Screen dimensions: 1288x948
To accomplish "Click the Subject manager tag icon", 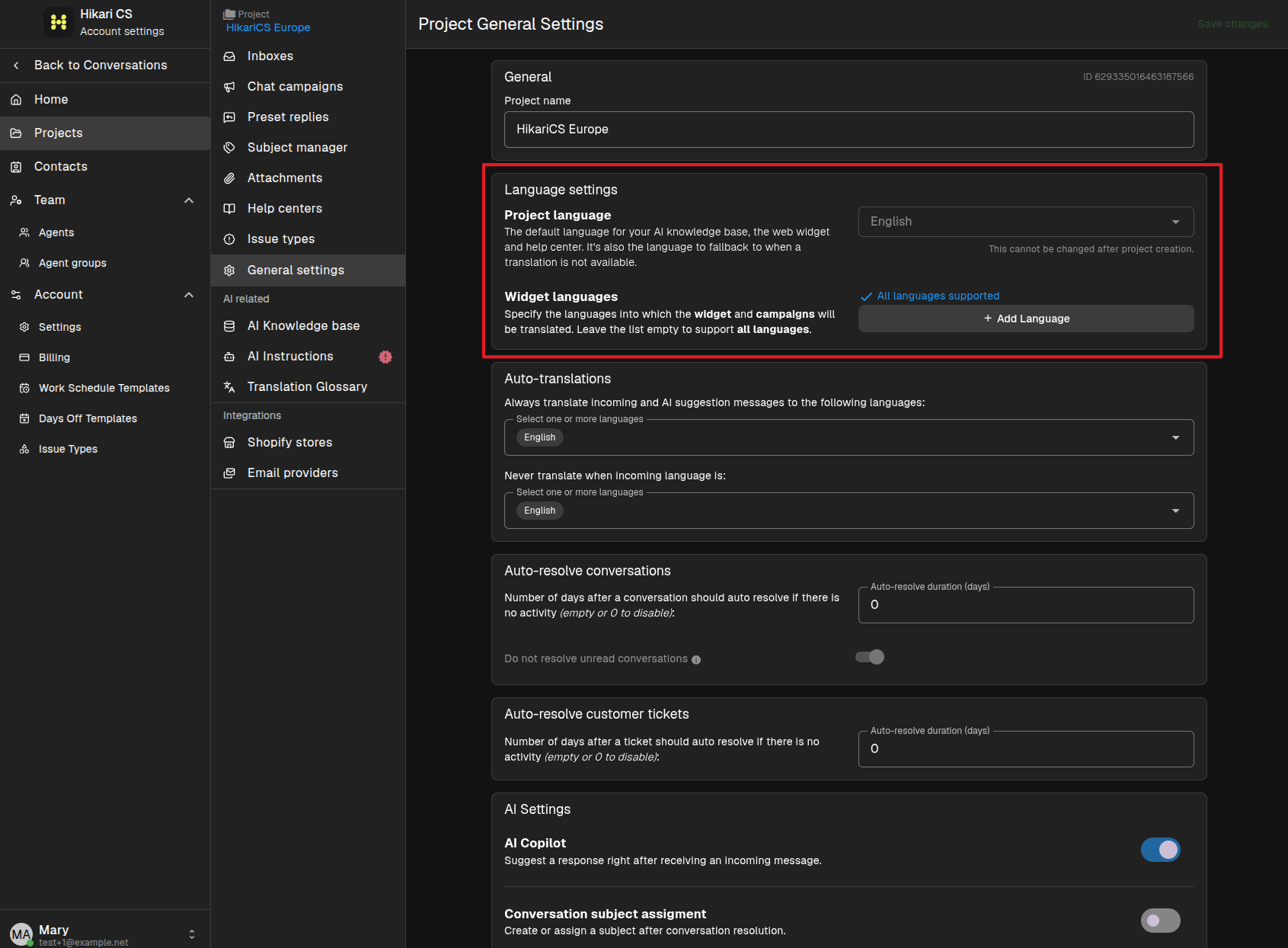I will tap(229, 148).
